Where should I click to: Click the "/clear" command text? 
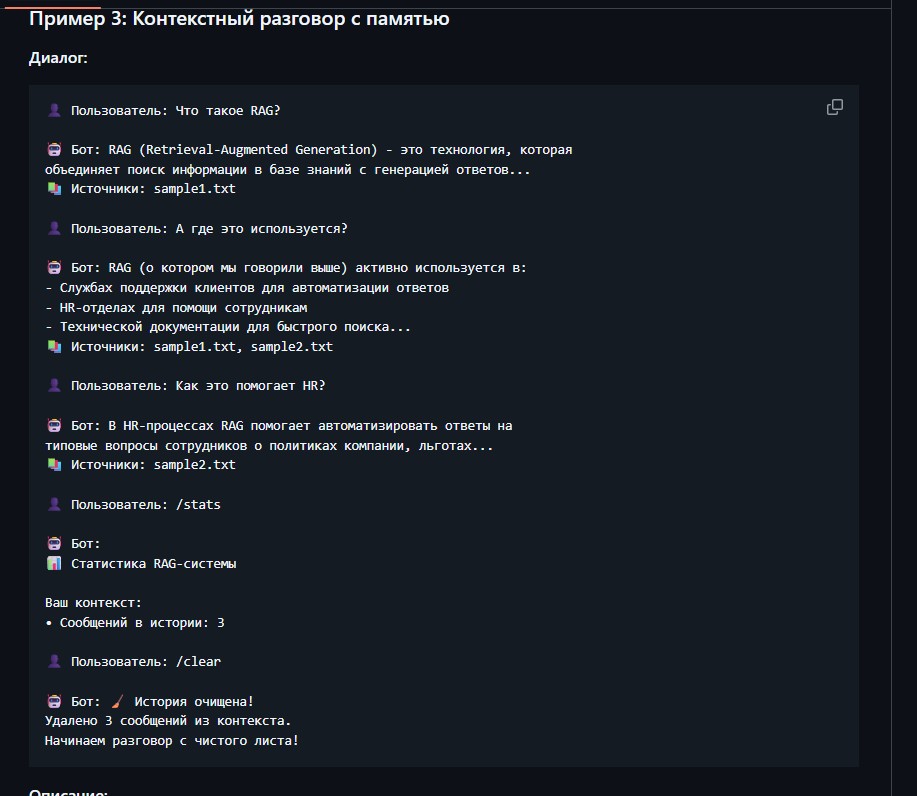(198, 662)
